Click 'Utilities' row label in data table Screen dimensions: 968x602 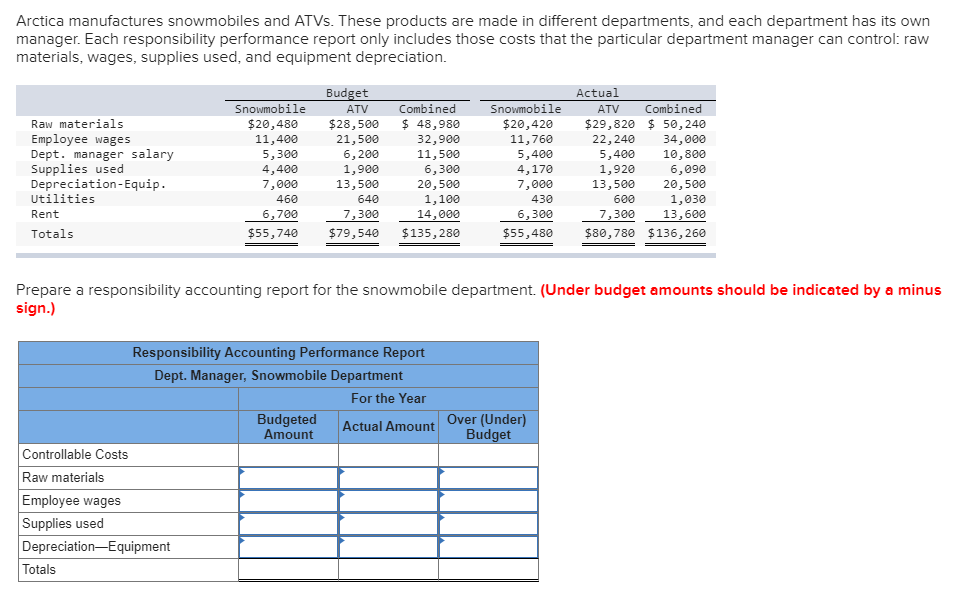click(x=63, y=199)
